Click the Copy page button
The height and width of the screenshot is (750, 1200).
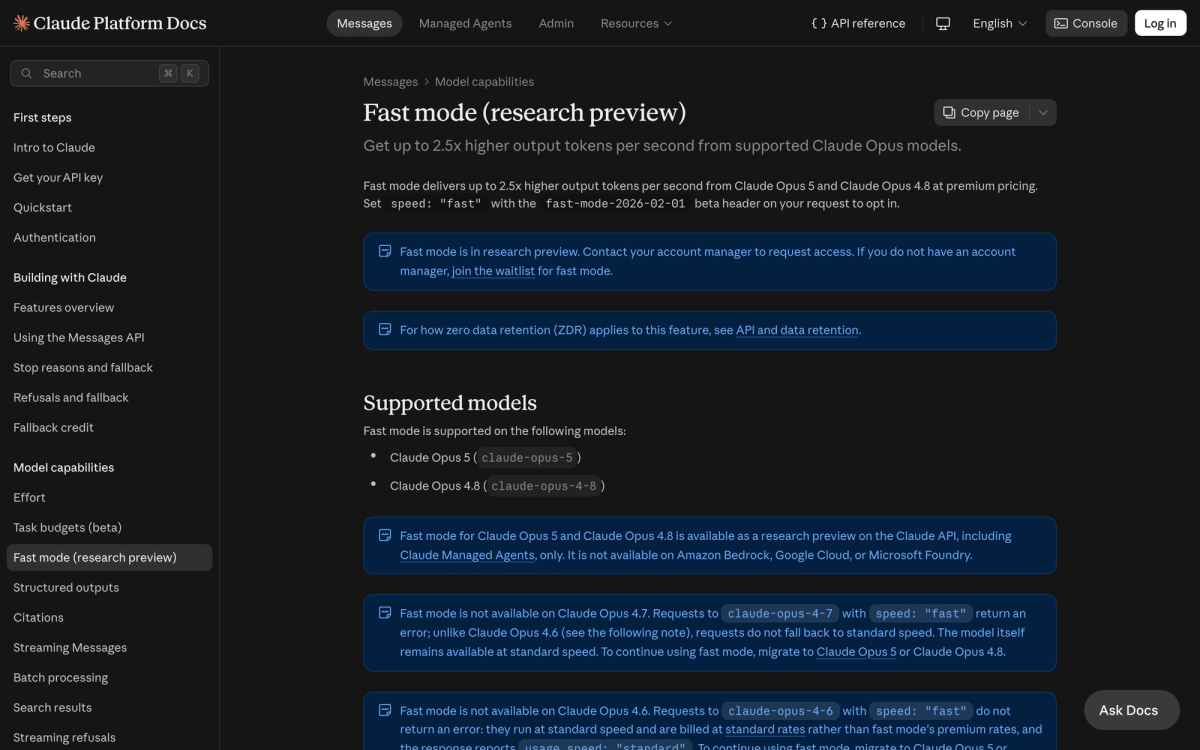pyautogui.click(x=981, y=113)
